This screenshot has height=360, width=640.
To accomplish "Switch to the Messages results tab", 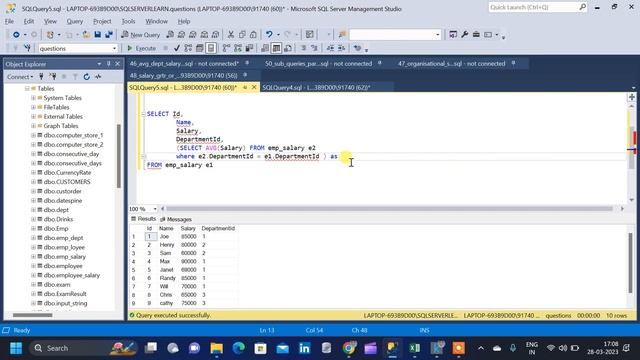I will (x=176, y=220).
